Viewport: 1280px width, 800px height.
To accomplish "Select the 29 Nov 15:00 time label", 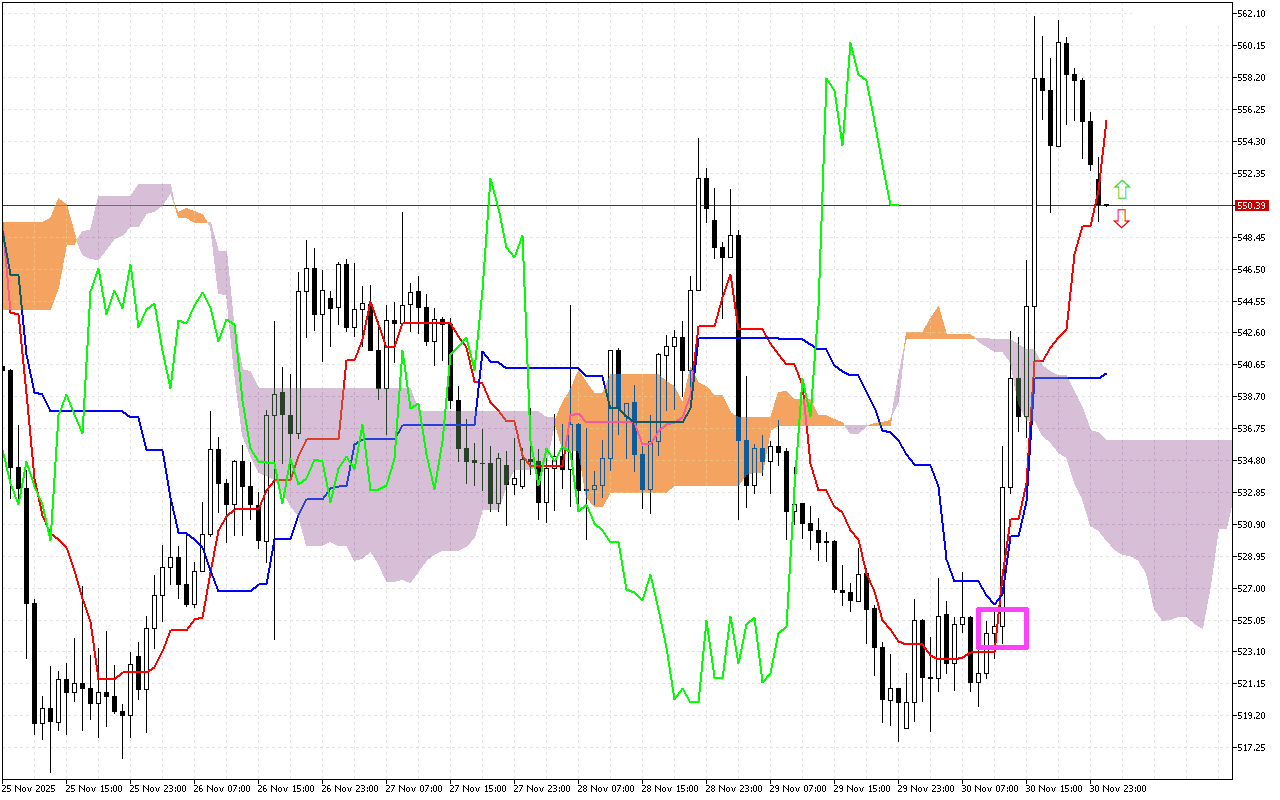I will (862, 788).
